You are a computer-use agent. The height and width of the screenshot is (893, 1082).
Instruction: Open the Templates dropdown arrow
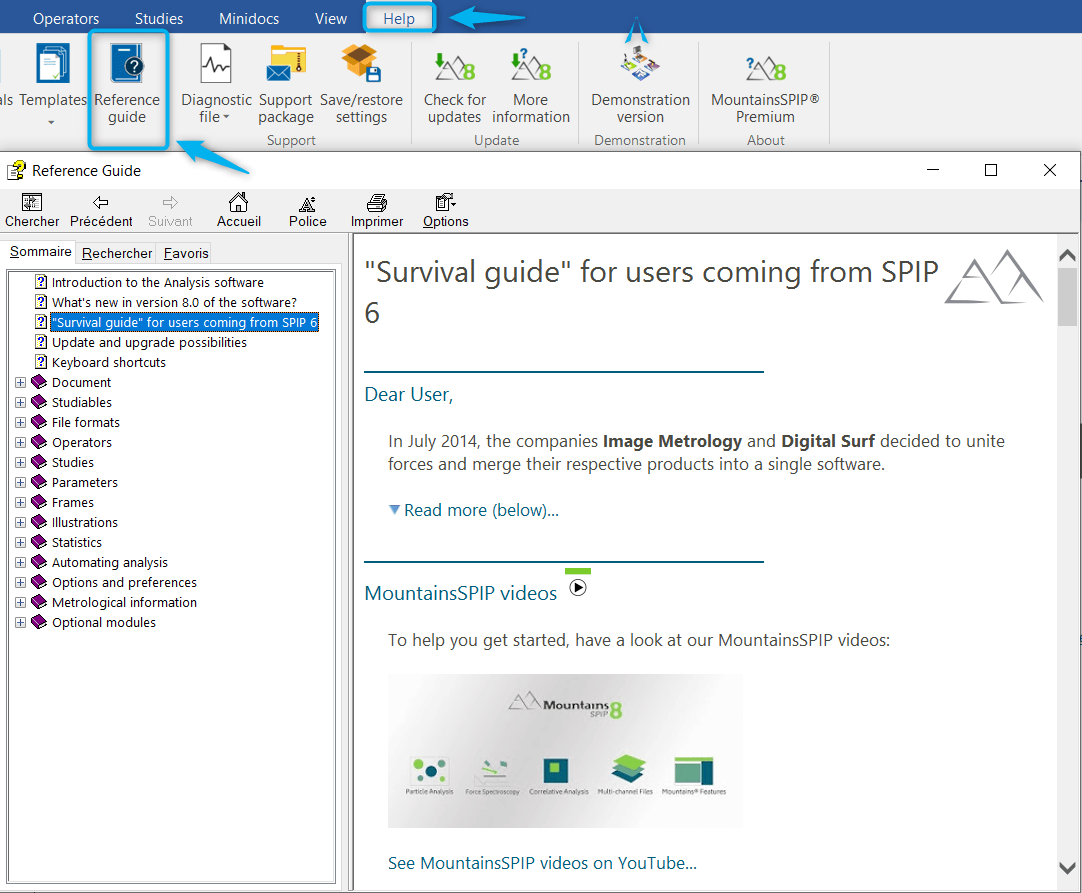tap(51, 123)
